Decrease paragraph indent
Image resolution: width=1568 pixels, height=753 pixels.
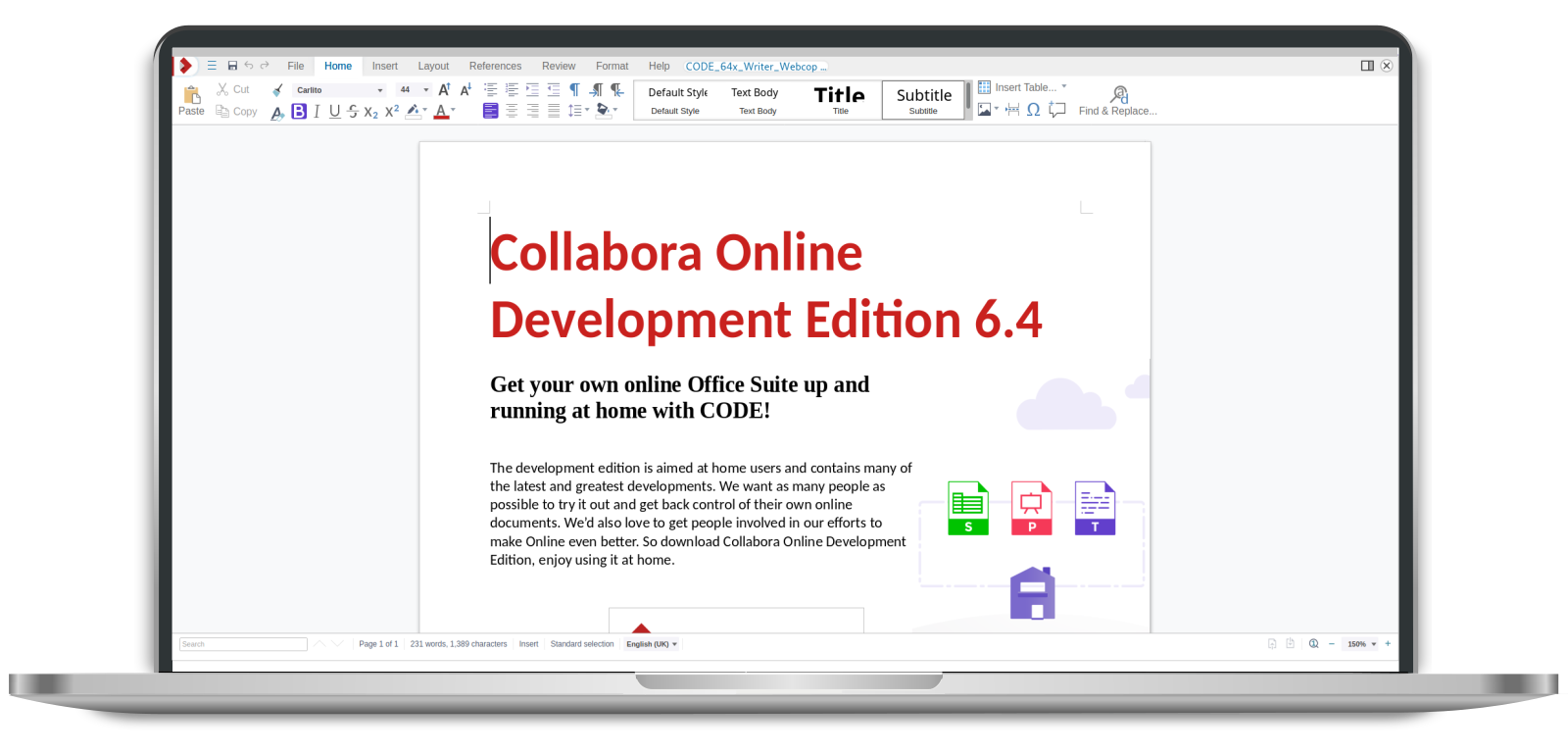click(554, 89)
